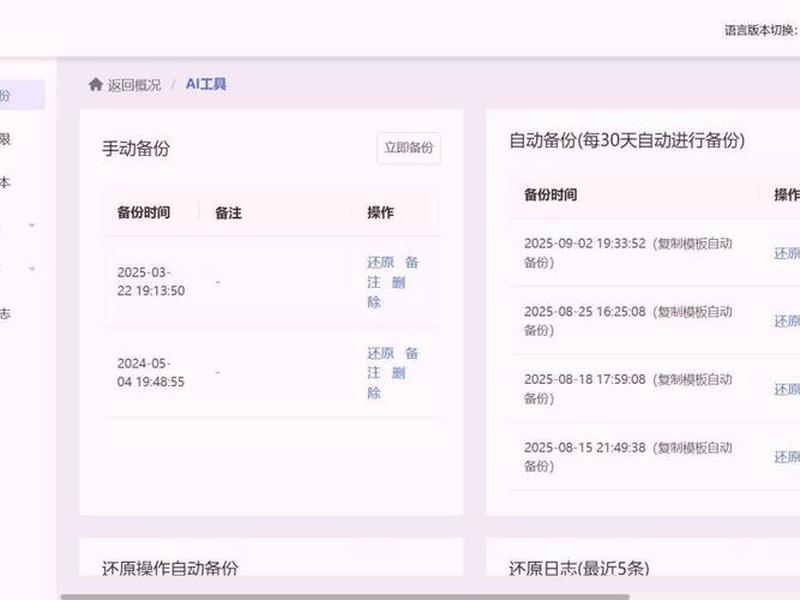800x600 pixels.
Task: Restore the 2025-08-18 17:59:08 auto backup
Action: [x=787, y=389]
